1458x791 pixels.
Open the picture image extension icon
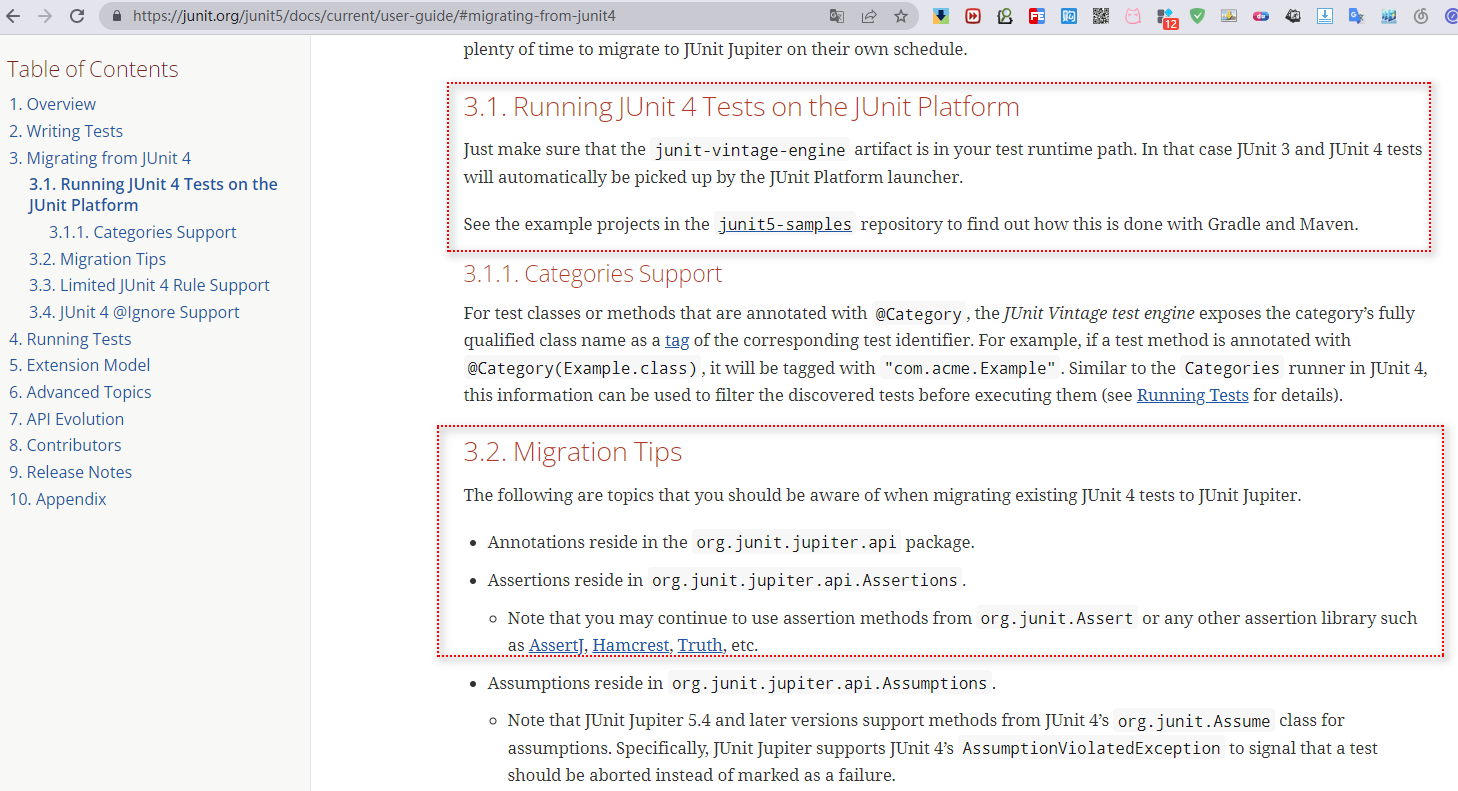click(1229, 16)
